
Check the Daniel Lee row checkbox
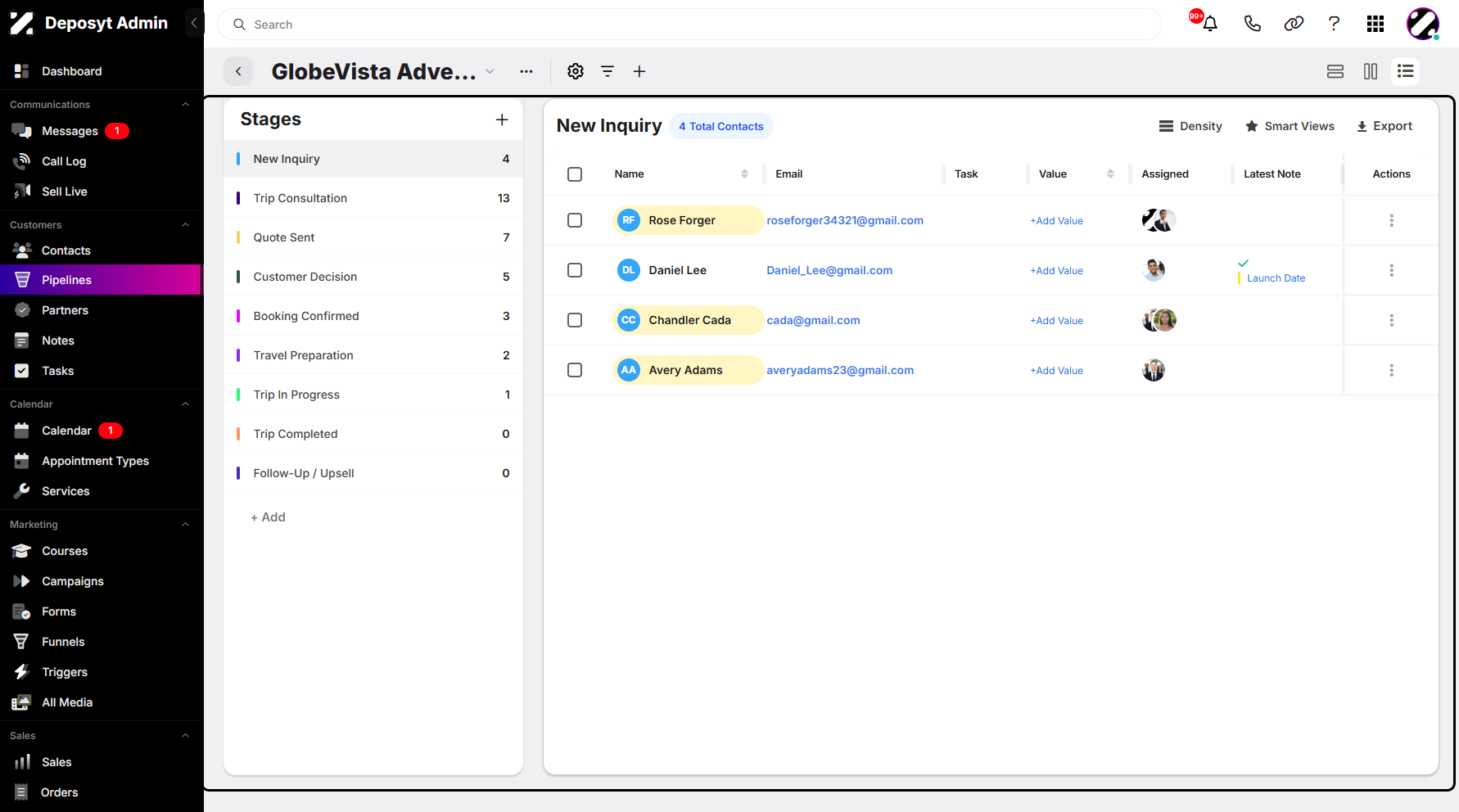575,270
